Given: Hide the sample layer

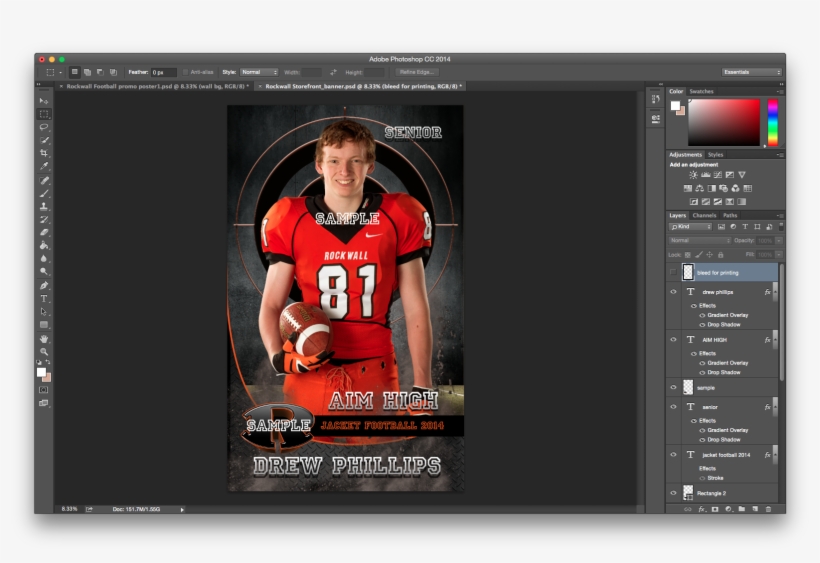Looking at the screenshot, I should [x=673, y=387].
